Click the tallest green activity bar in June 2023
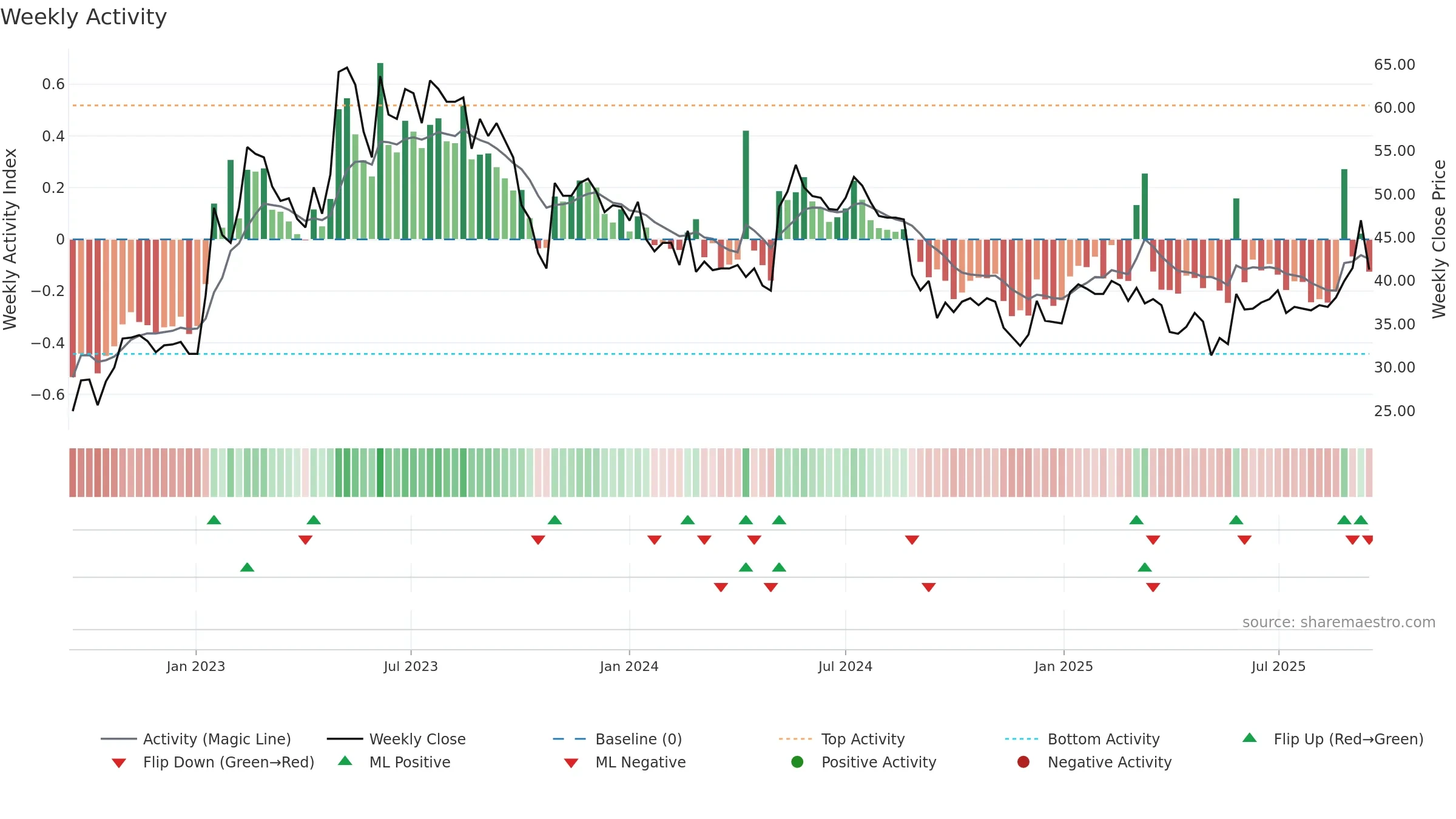Image resolution: width=1456 pixels, height=819 pixels. click(380, 151)
